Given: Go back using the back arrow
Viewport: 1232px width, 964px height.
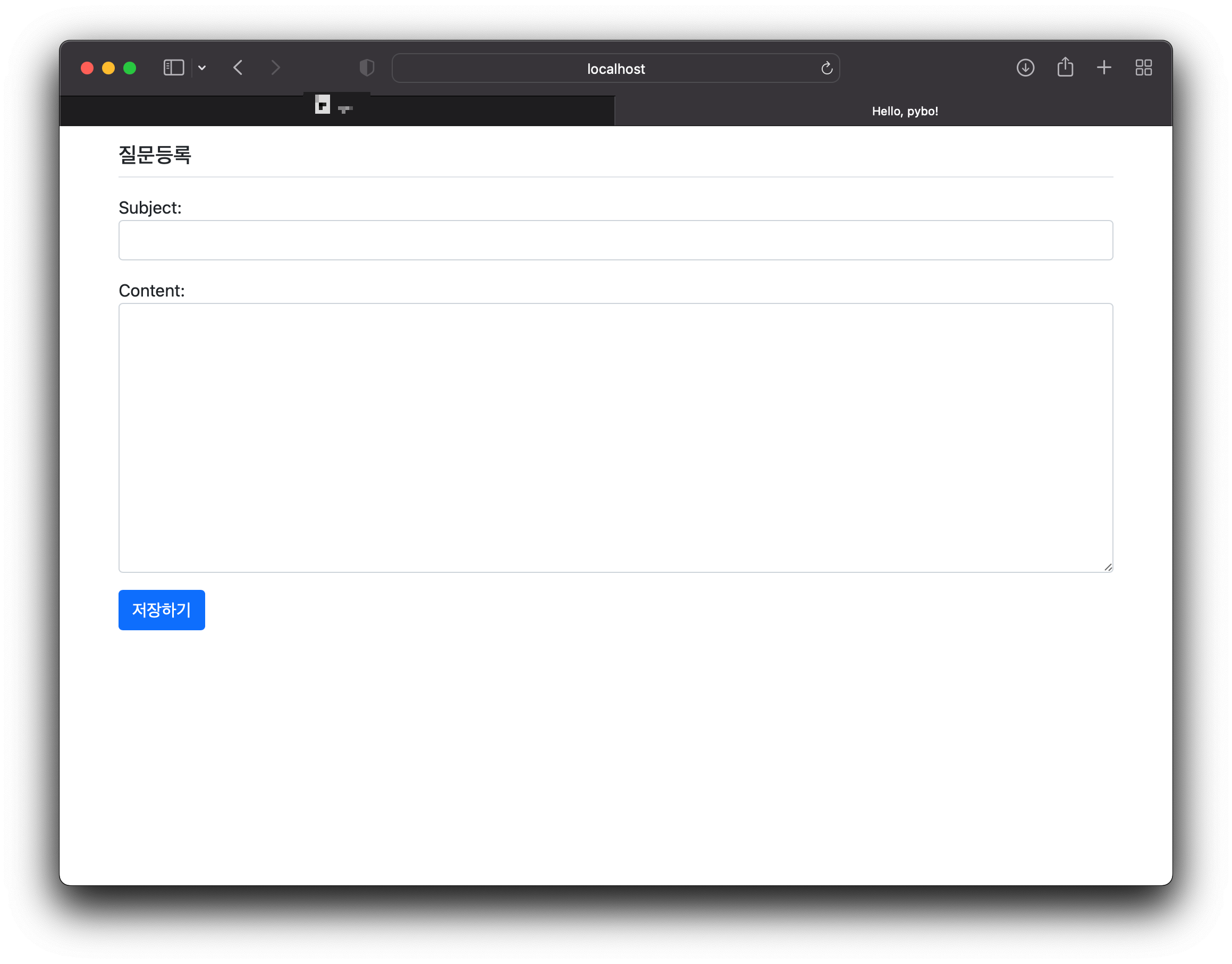Looking at the screenshot, I should point(238,67).
